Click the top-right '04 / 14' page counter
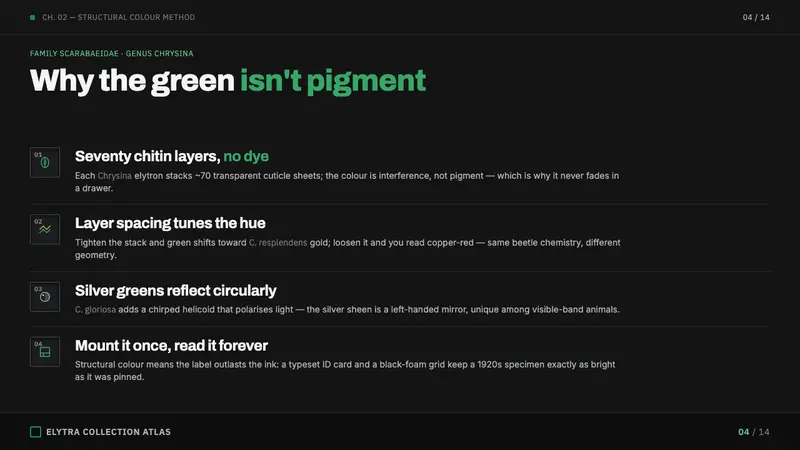This screenshot has width=800, height=450. coord(756,17)
